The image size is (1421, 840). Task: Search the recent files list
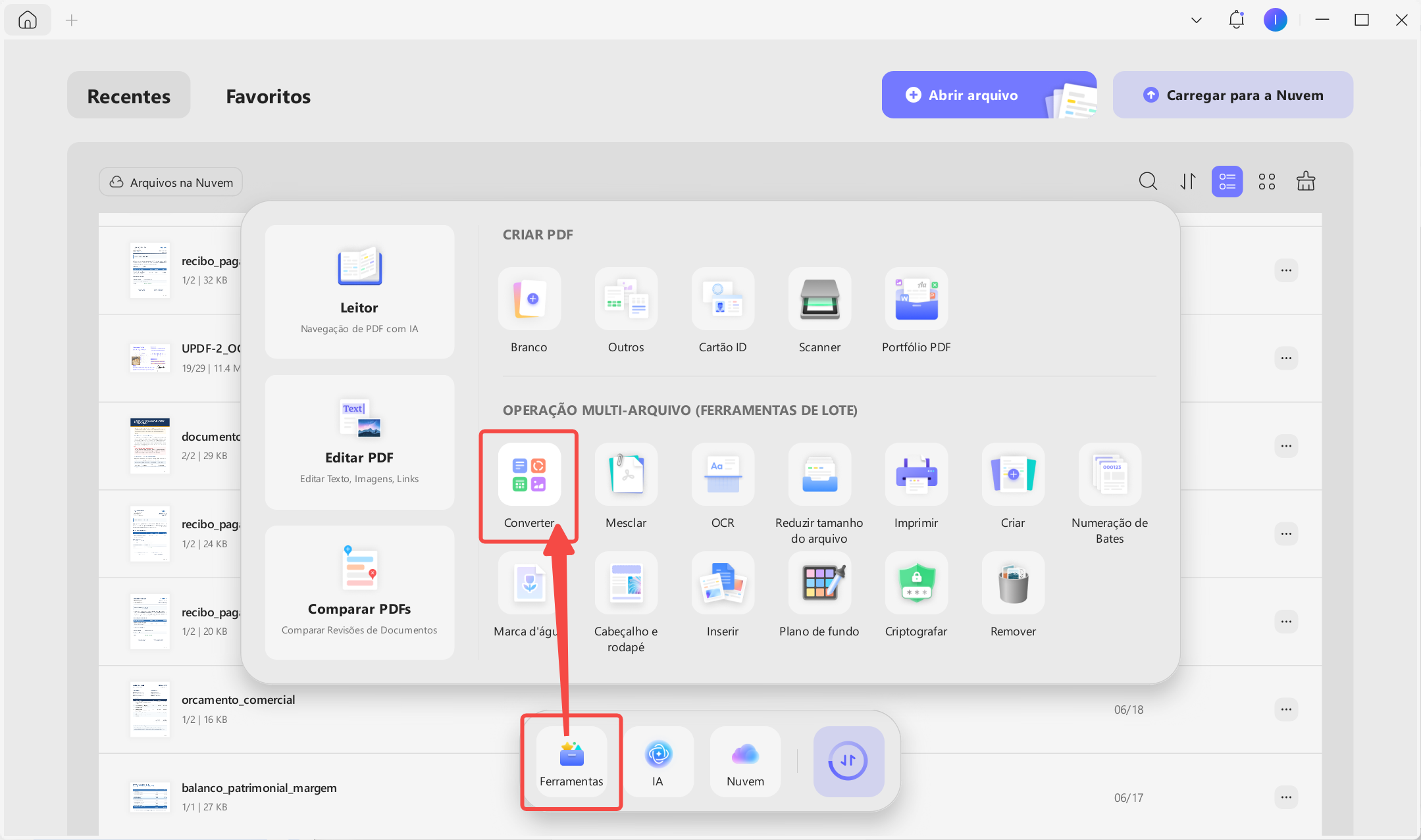(x=1148, y=181)
